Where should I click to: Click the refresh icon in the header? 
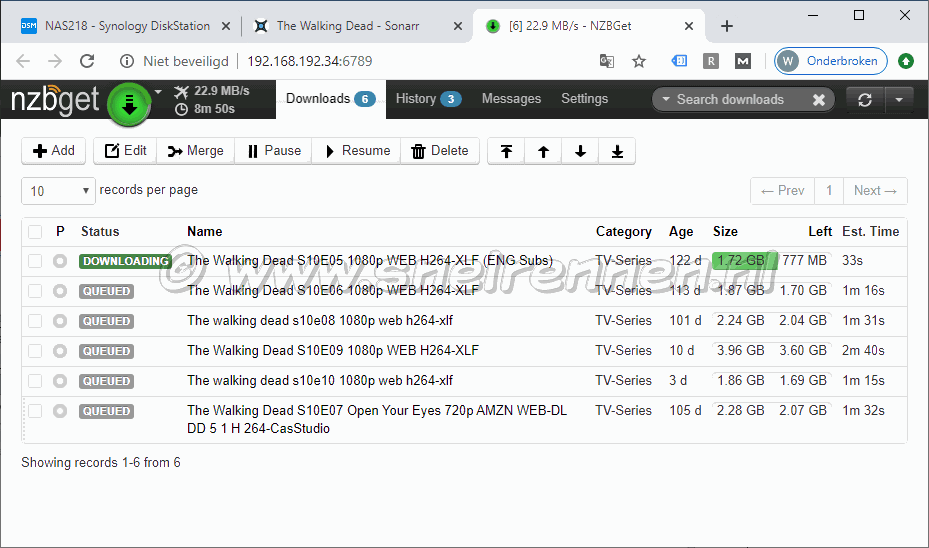[x=865, y=100]
